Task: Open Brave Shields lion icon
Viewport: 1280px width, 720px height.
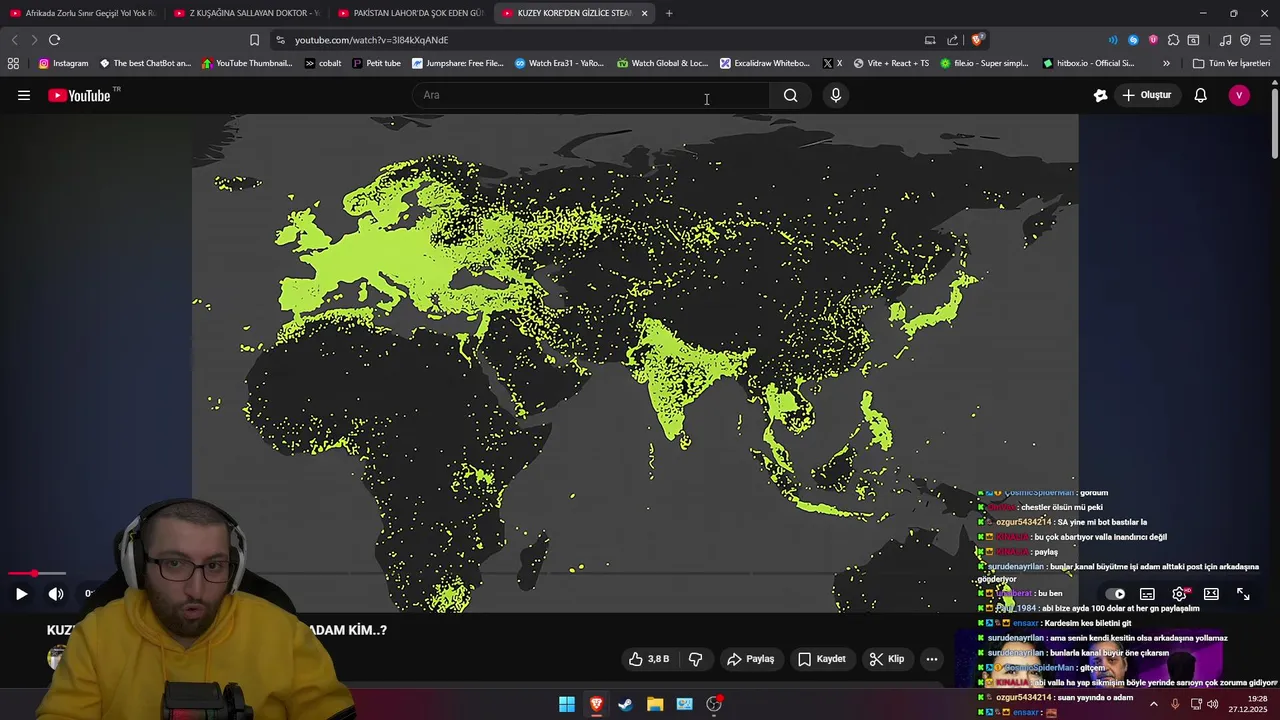Action: click(977, 40)
